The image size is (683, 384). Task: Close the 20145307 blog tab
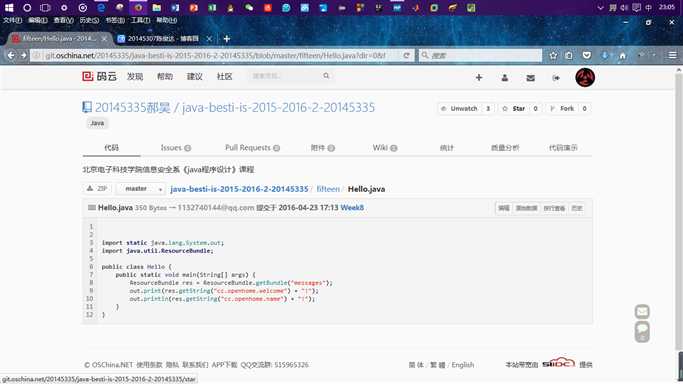click(209, 39)
